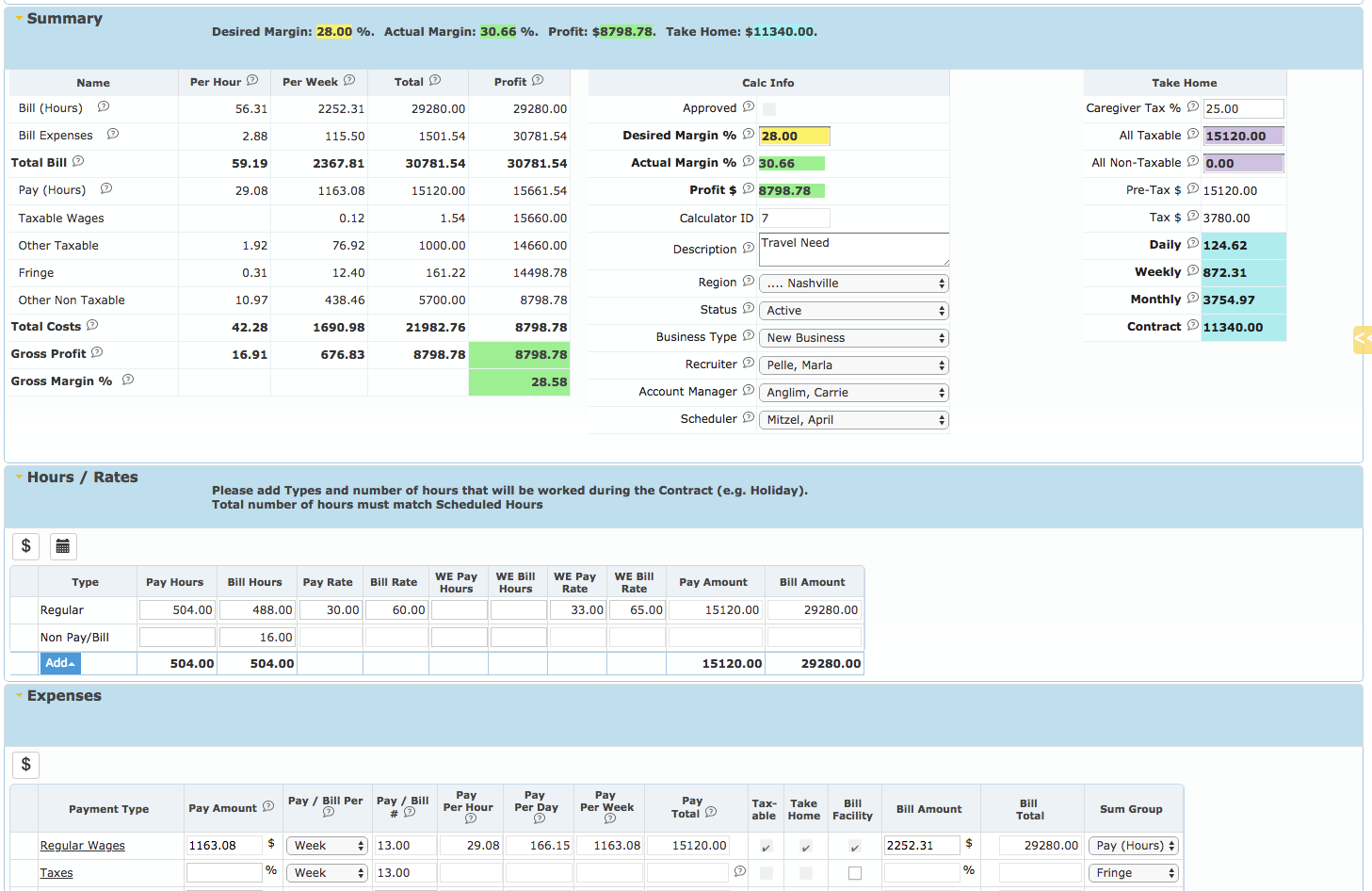Open Sum Group dropdown showing Fringe
The height and width of the screenshot is (891, 1372).
click(1134, 873)
